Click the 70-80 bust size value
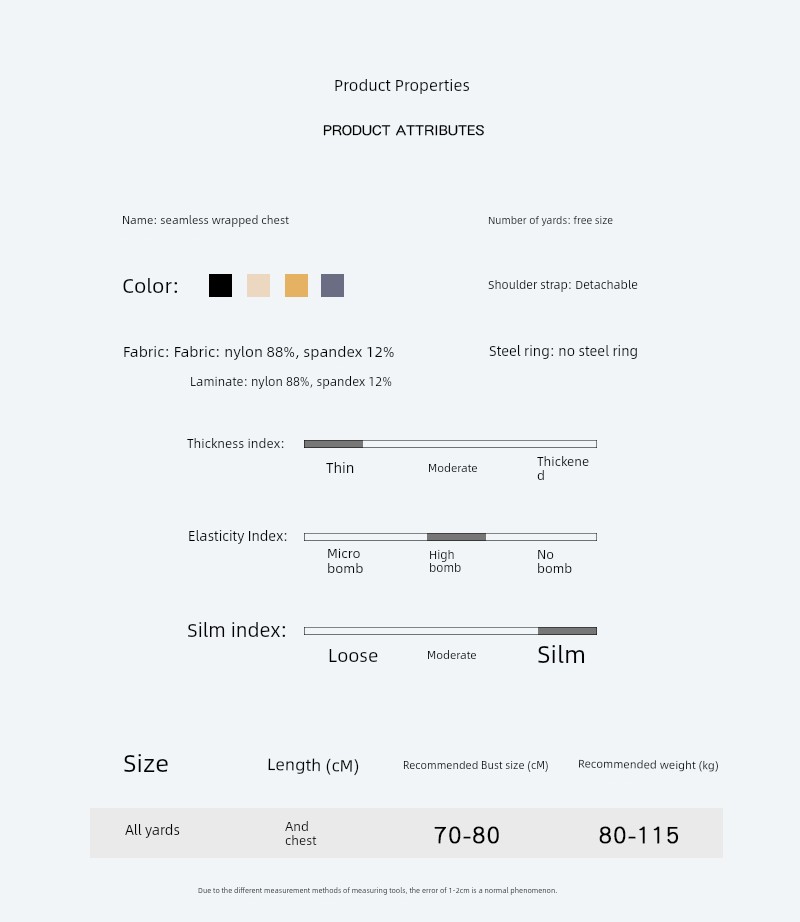 click(x=467, y=836)
